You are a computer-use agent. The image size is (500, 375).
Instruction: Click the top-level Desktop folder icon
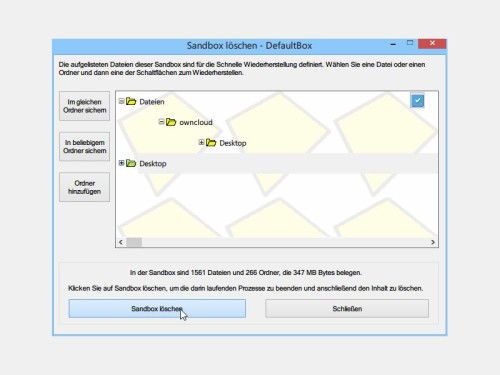[x=131, y=163]
